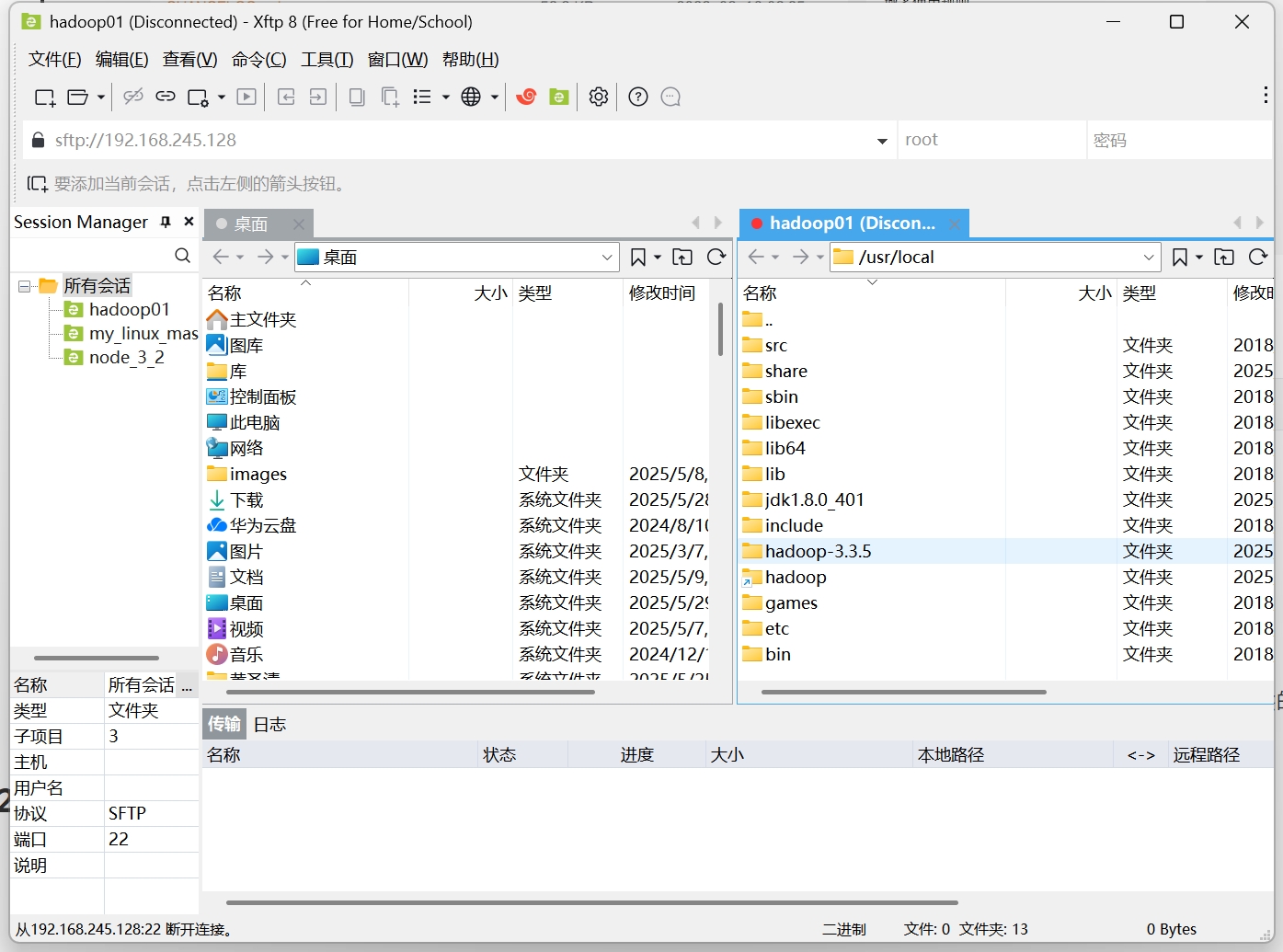Open the 工具(T) menu
This screenshot has height=952, width=1283.
coord(326,59)
